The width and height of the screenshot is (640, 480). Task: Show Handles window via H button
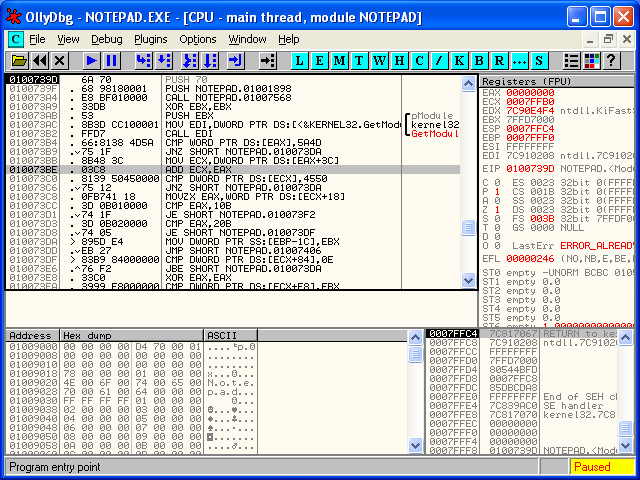[x=399, y=61]
